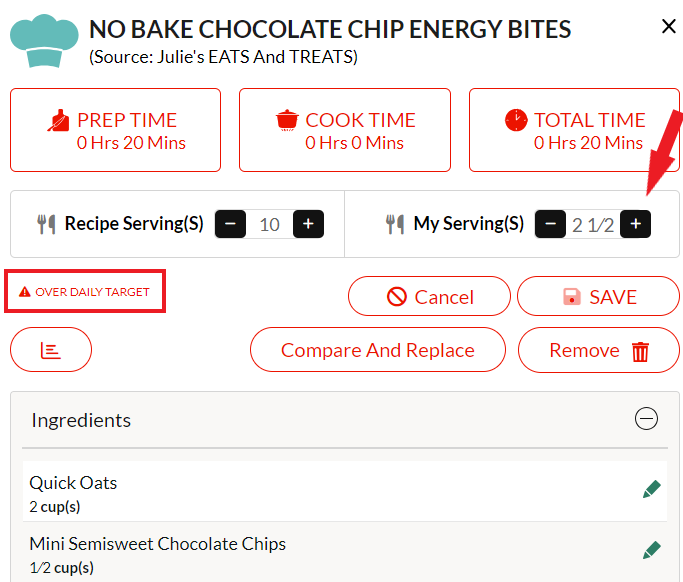Decrease Recipe Servings with minus button
This screenshot has width=683, height=582.
tap(230, 224)
